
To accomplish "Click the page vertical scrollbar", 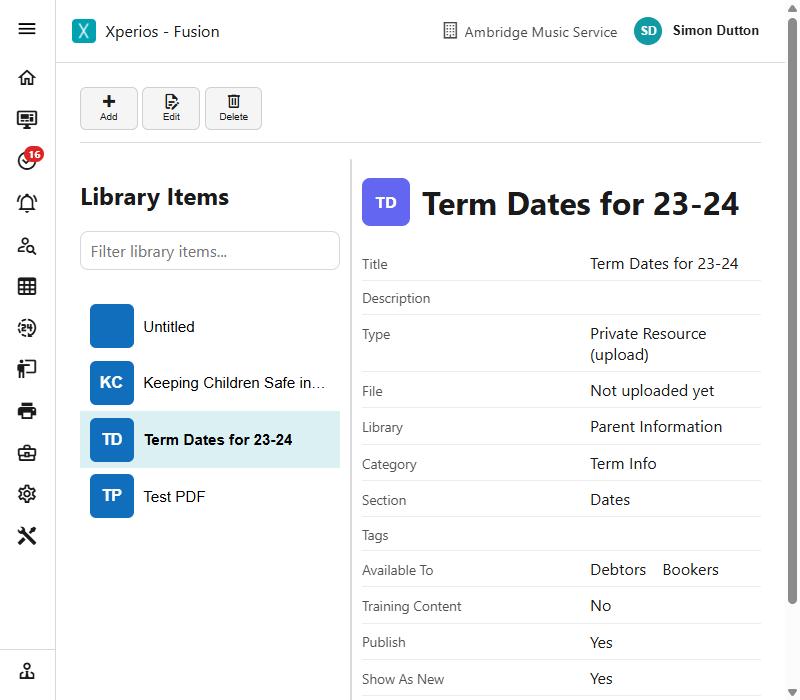I will 792,311.
